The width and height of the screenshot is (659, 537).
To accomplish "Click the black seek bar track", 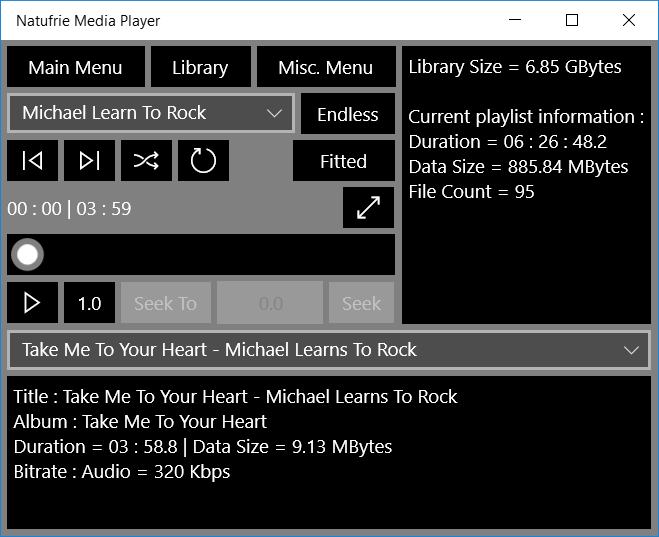I will [x=201, y=255].
